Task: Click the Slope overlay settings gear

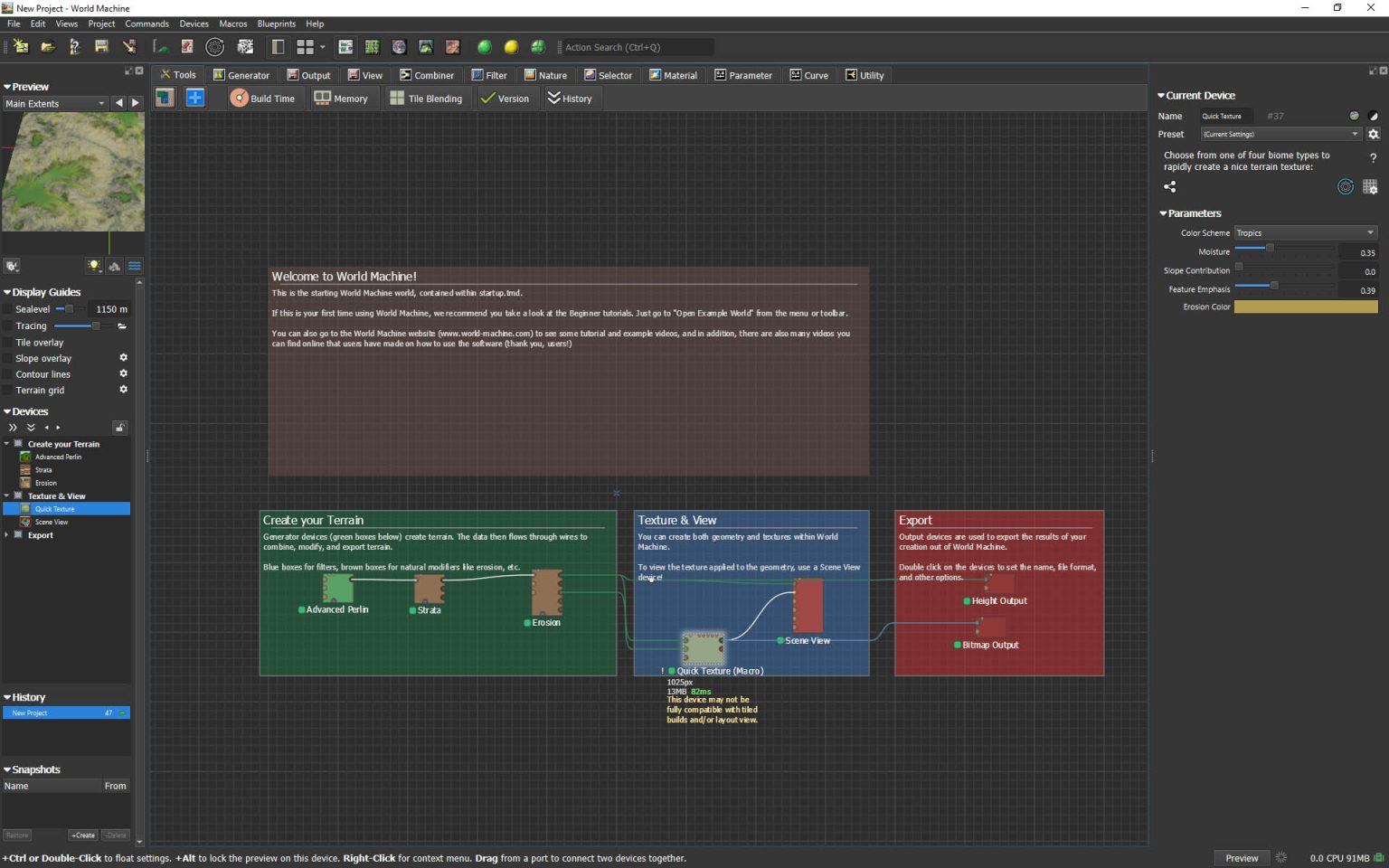Action: coord(124,358)
